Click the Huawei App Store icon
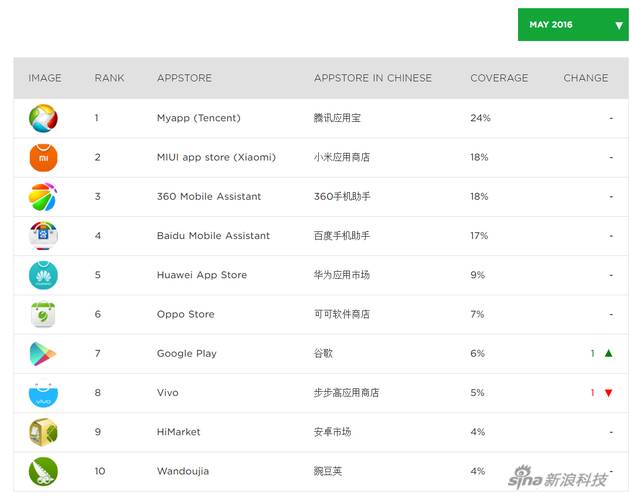Screen dimensions: 630x502 point(43,275)
